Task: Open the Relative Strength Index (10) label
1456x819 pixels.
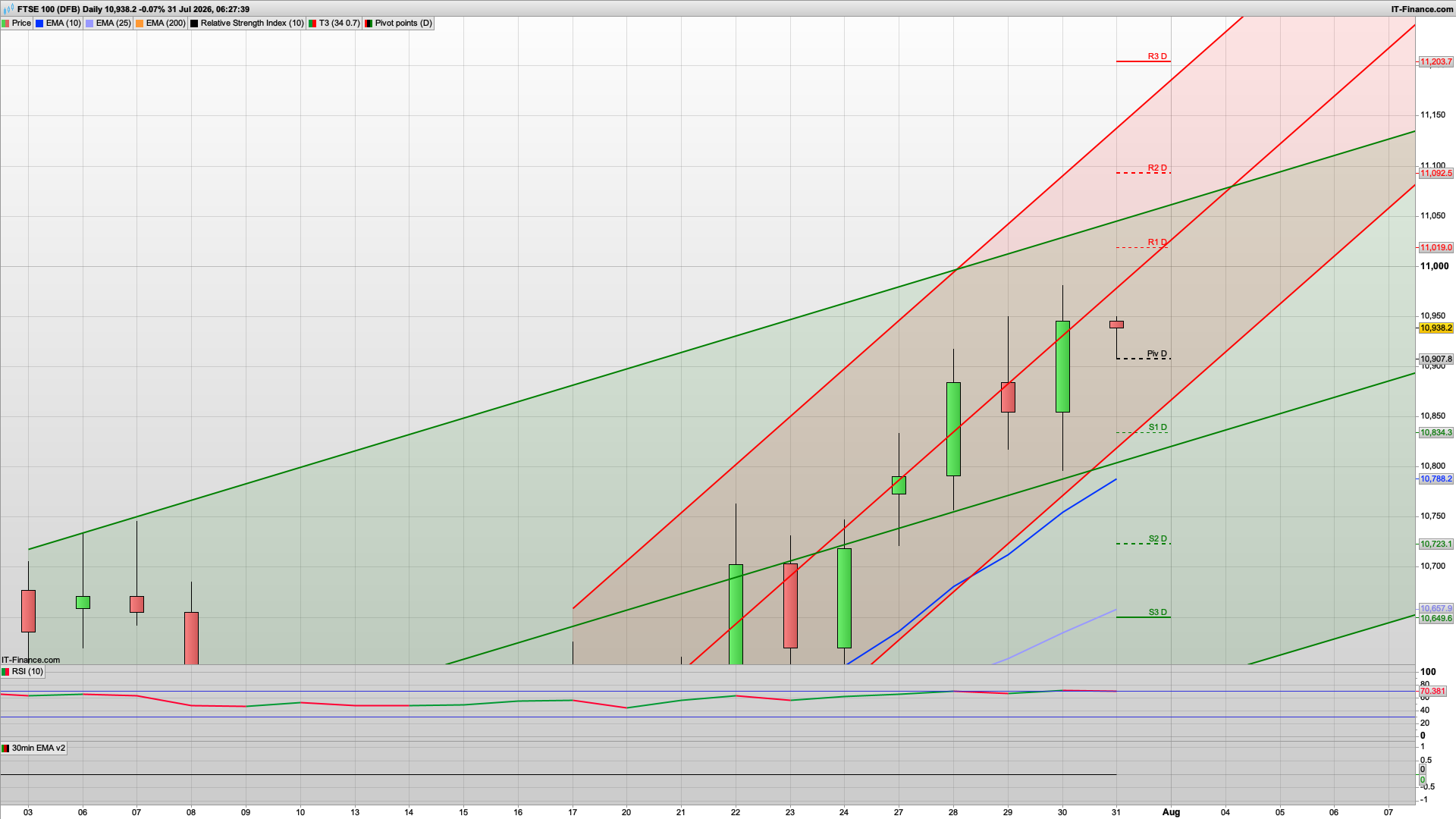Action: 252,24
